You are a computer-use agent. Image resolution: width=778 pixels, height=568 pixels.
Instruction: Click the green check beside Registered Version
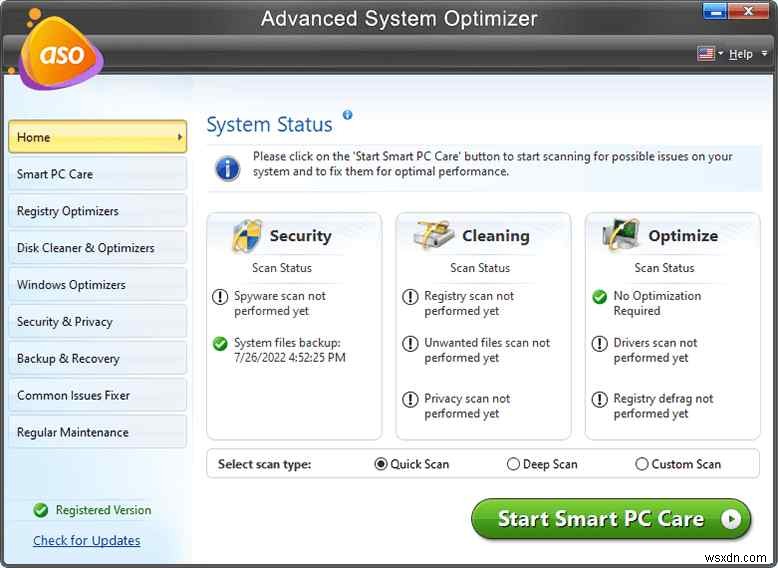click(41, 510)
